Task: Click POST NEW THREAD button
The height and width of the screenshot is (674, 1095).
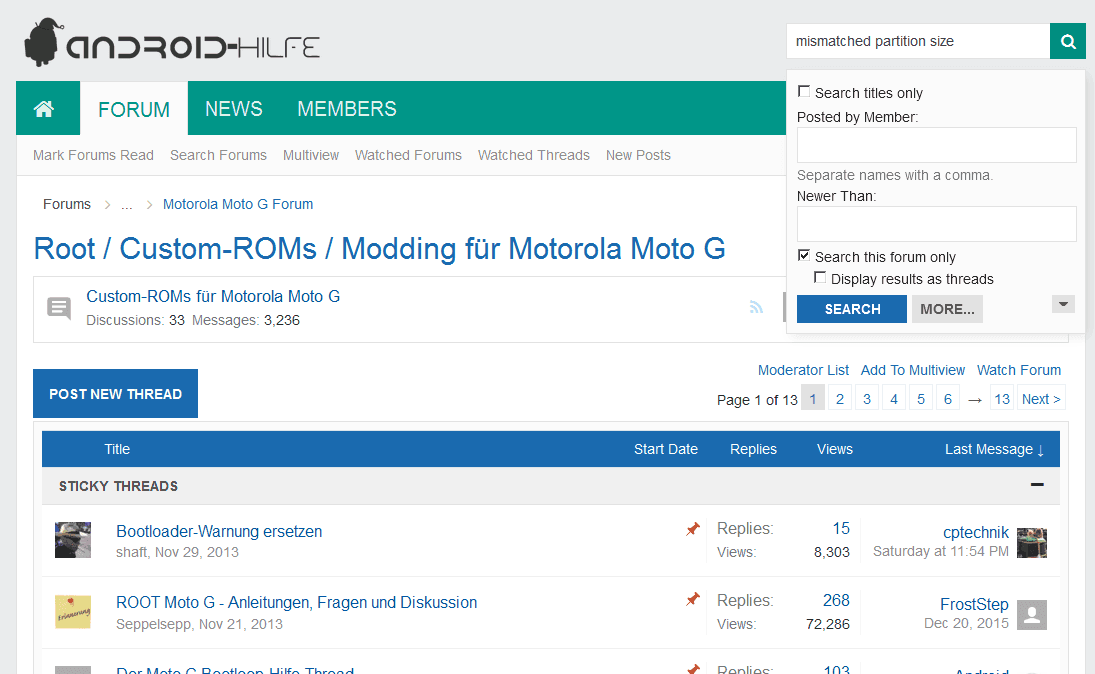Action: click(x=115, y=394)
